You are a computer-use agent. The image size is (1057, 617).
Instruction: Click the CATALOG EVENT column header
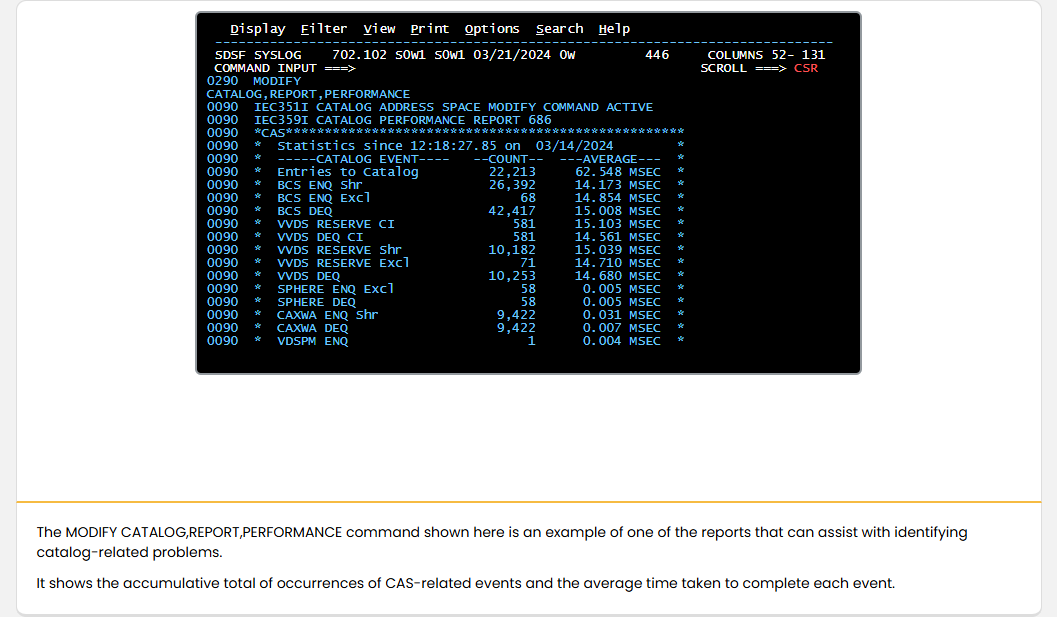(363, 159)
